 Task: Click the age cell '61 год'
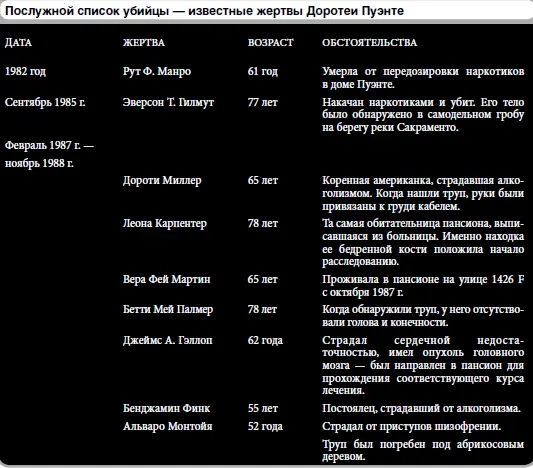click(x=263, y=71)
